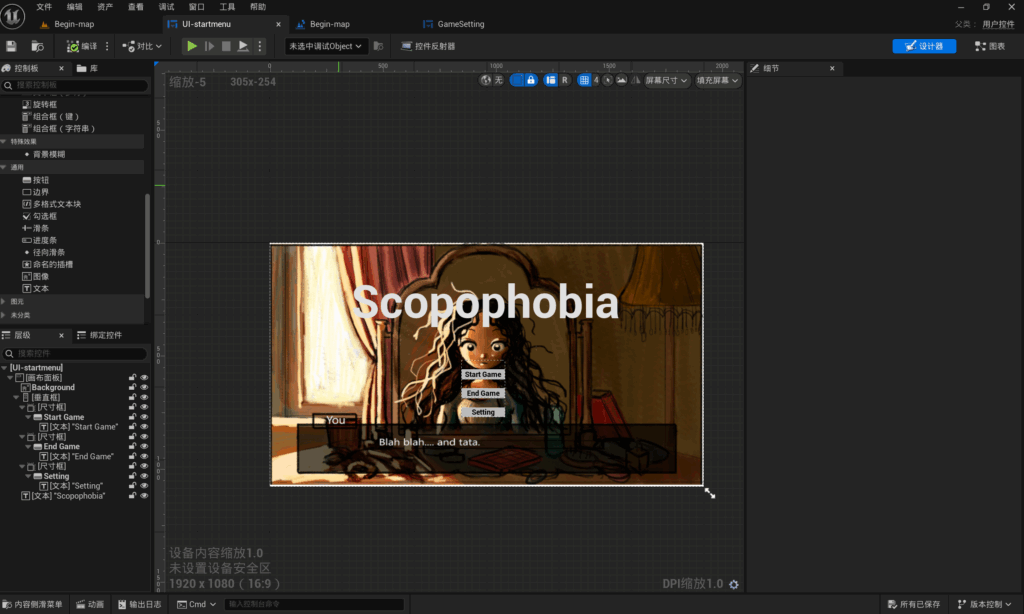Open the 调试 menu
1024x614 pixels.
click(x=167, y=7)
